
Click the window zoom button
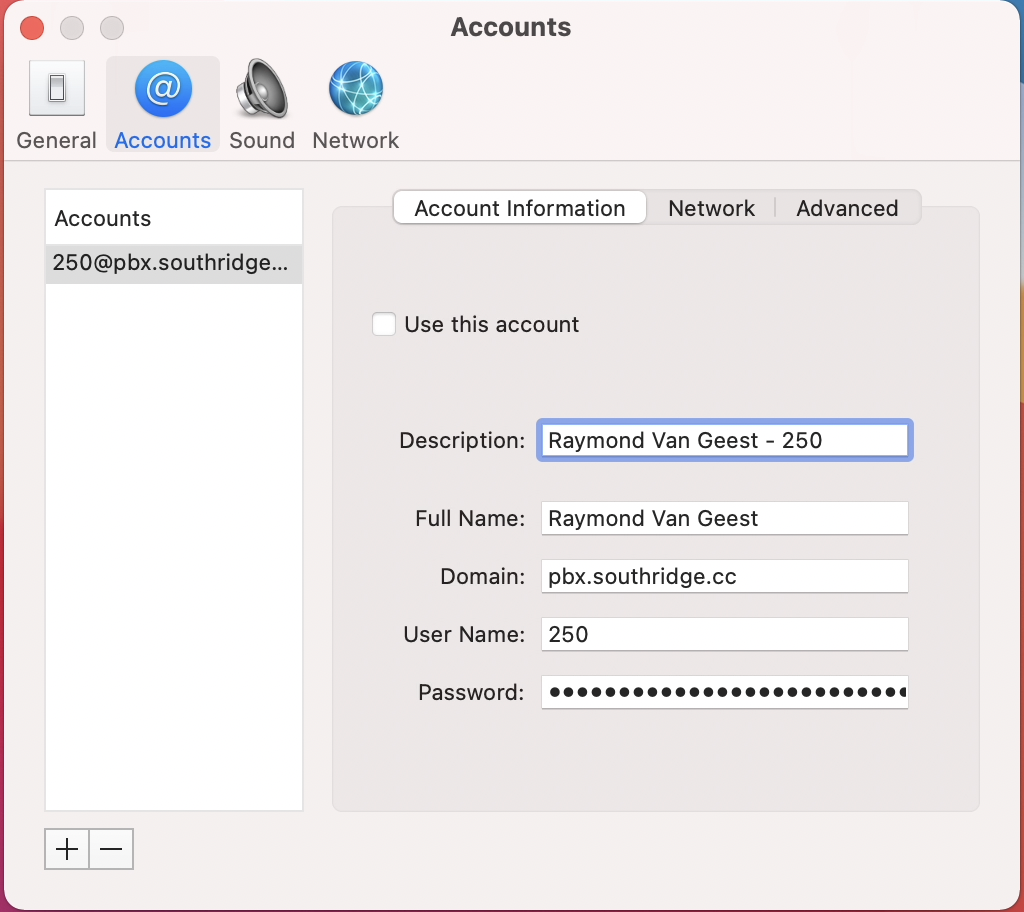[112, 28]
